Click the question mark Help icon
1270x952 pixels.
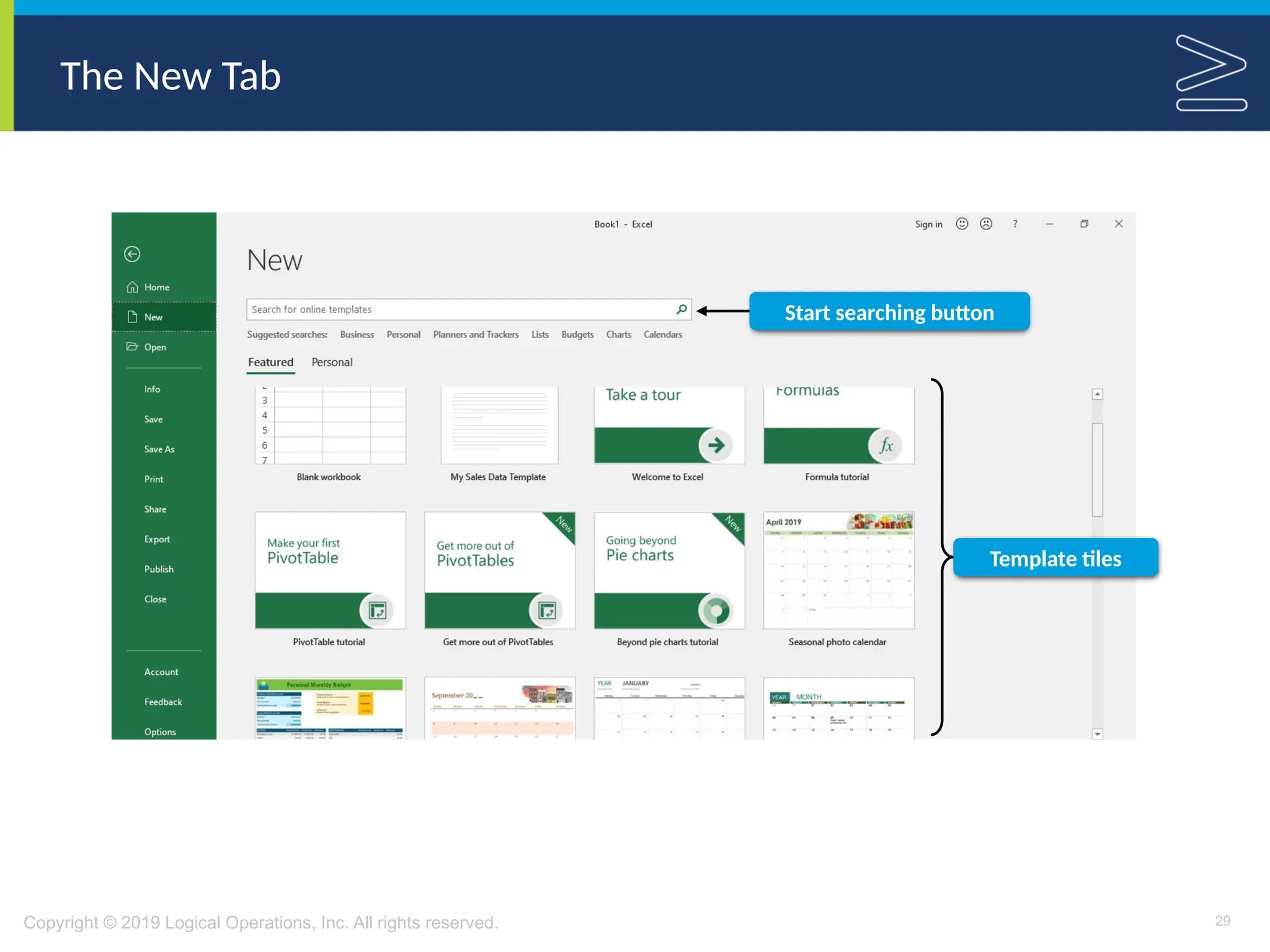click(x=1015, y=224)
